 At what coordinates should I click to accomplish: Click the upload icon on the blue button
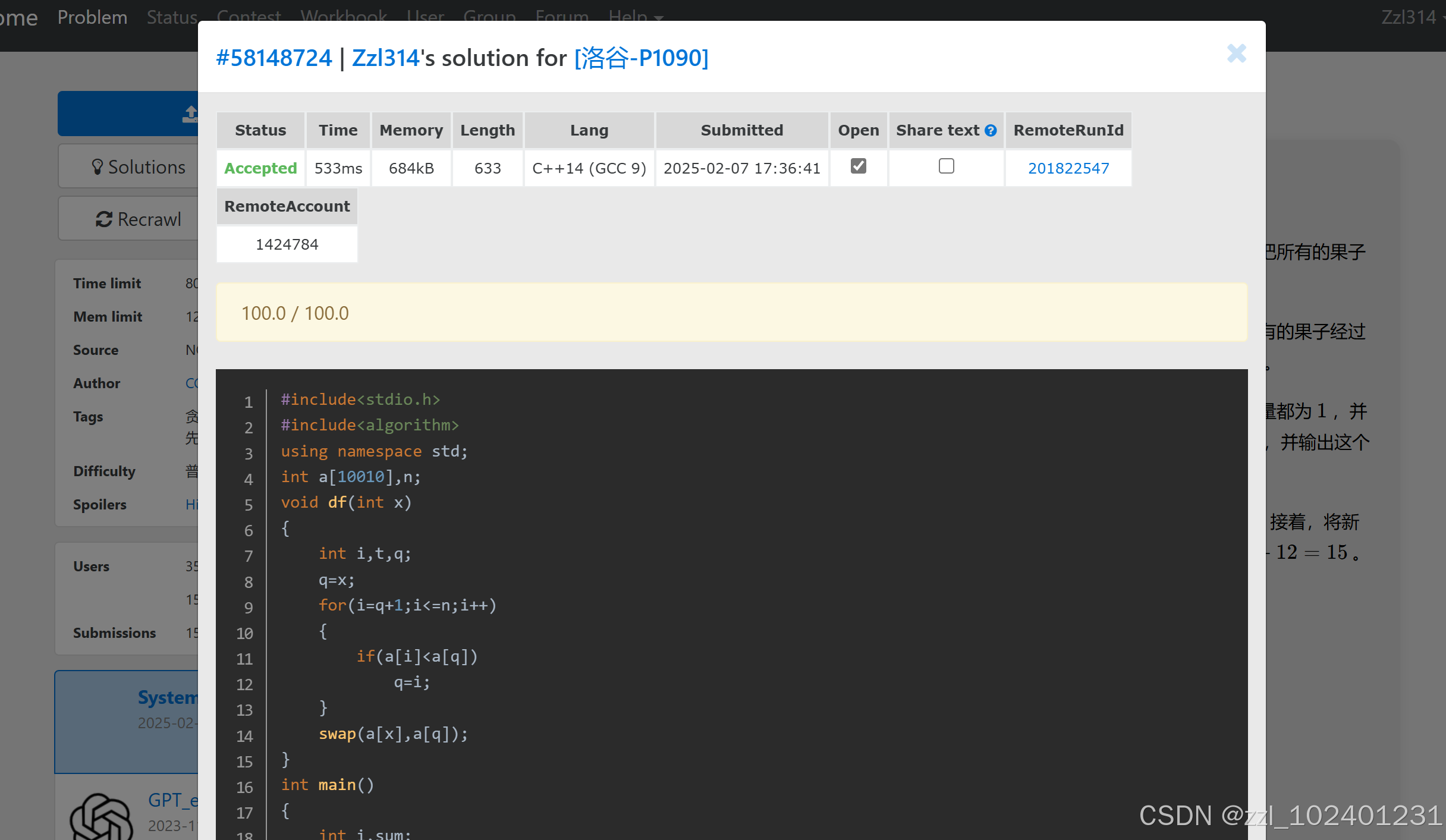(190, 113)
